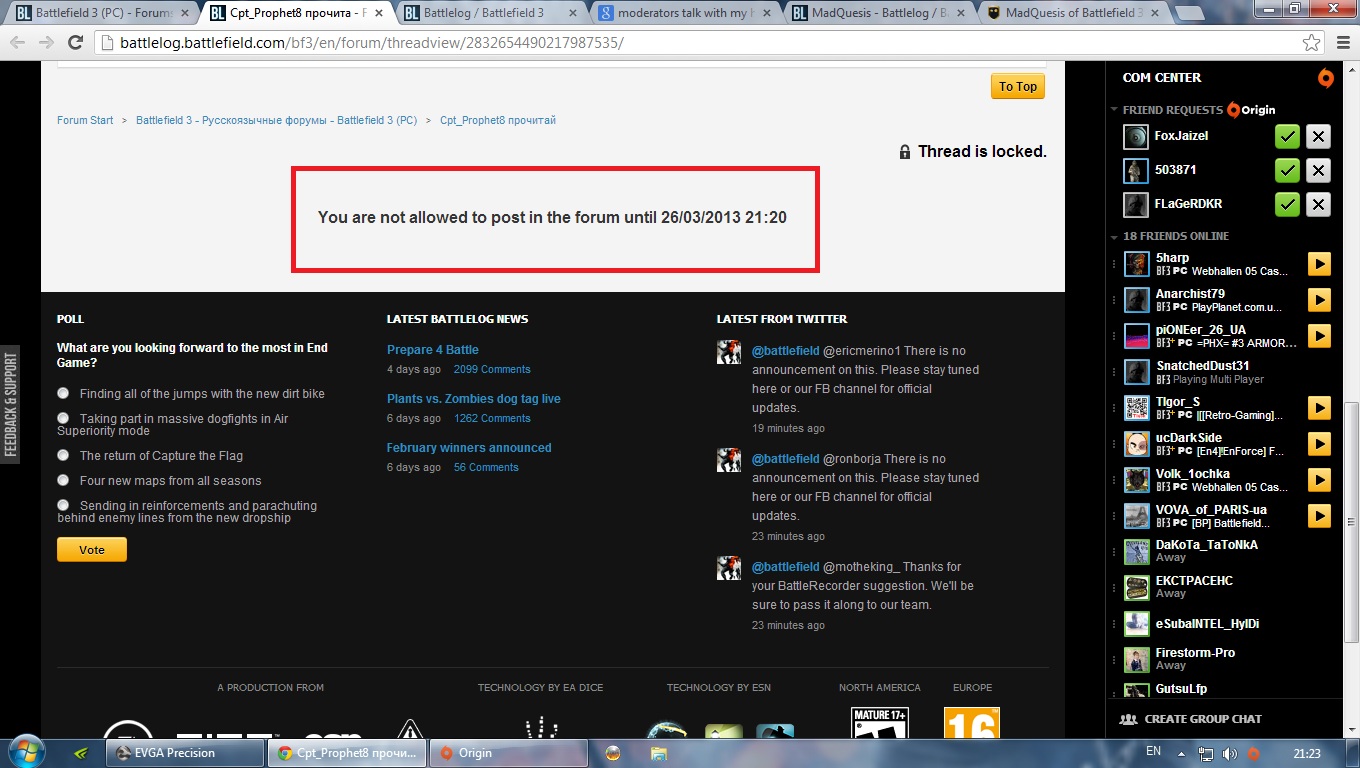Accept FLaGeRDKR's friend request
This screenshot has width=1360, height=768.
pyautogui.click(x=1287, y=205)
